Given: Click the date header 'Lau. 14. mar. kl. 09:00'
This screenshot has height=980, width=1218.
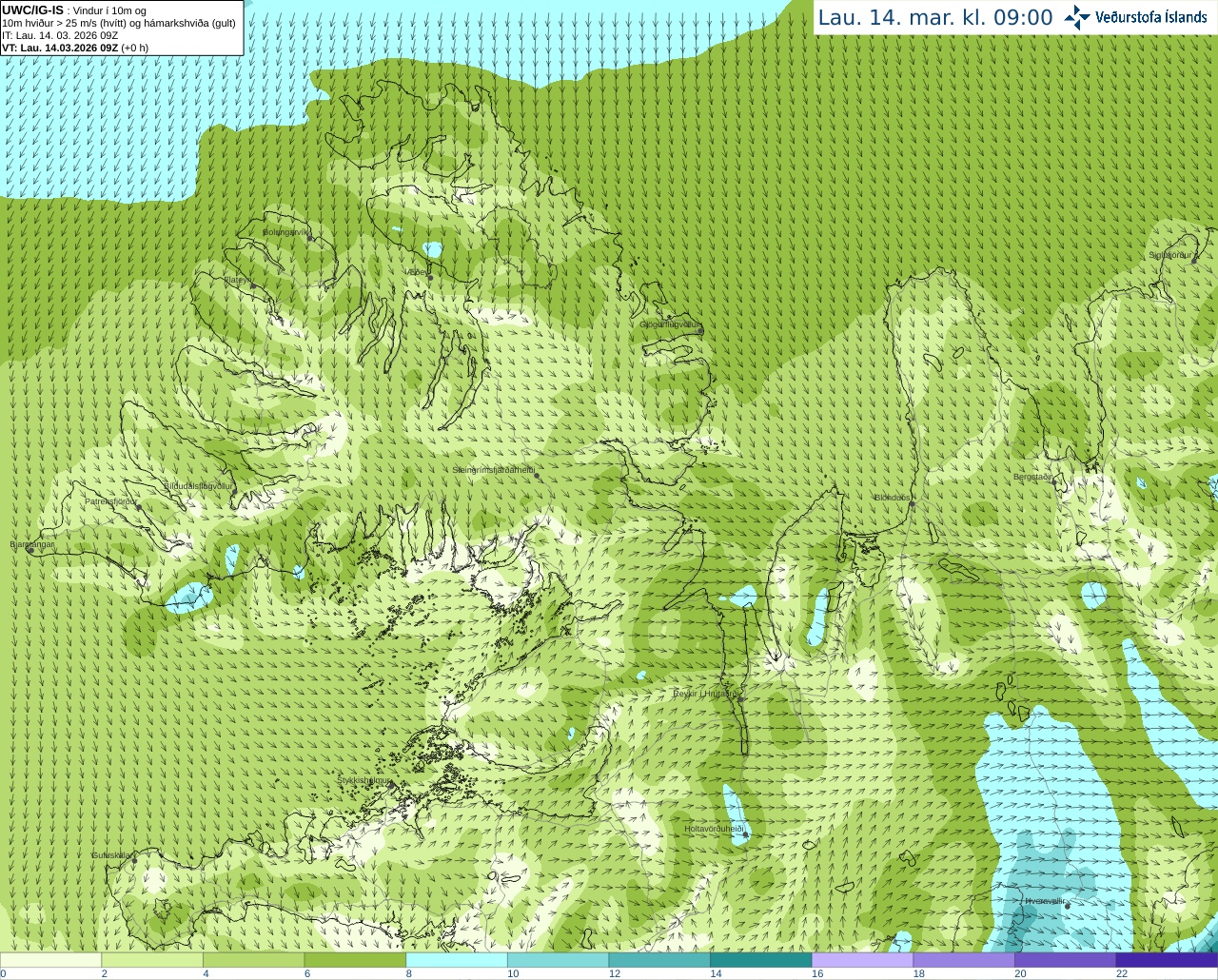Looking at the screenshot, I should tap(935, 18).
